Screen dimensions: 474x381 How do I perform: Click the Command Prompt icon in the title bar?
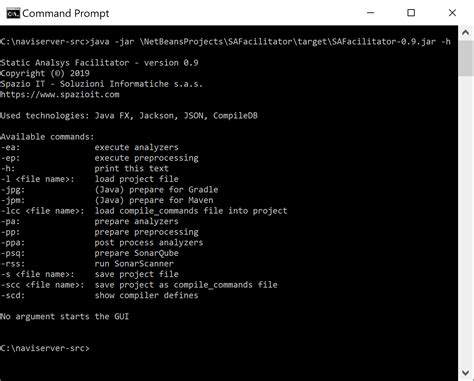click(13, 13)
